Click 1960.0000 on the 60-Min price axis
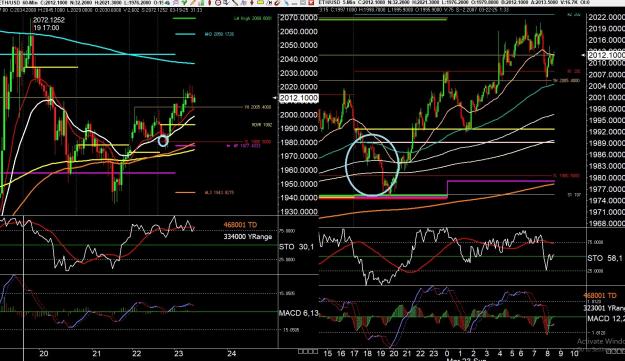 299,170
